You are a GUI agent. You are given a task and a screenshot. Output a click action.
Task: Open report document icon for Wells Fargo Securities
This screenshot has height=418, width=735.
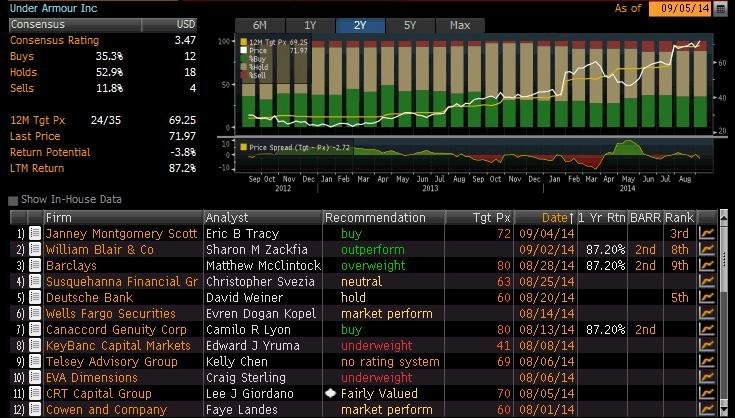(x=35, y=314)
